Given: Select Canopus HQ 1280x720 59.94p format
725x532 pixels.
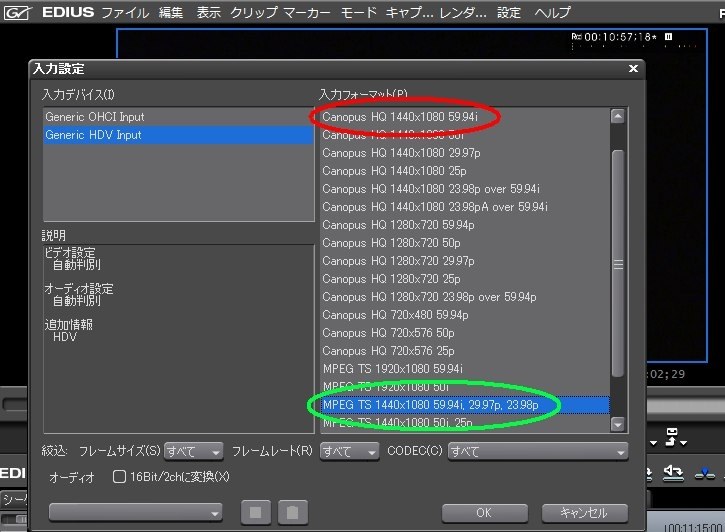Looking at the screenshot, I should click(465, 225).
